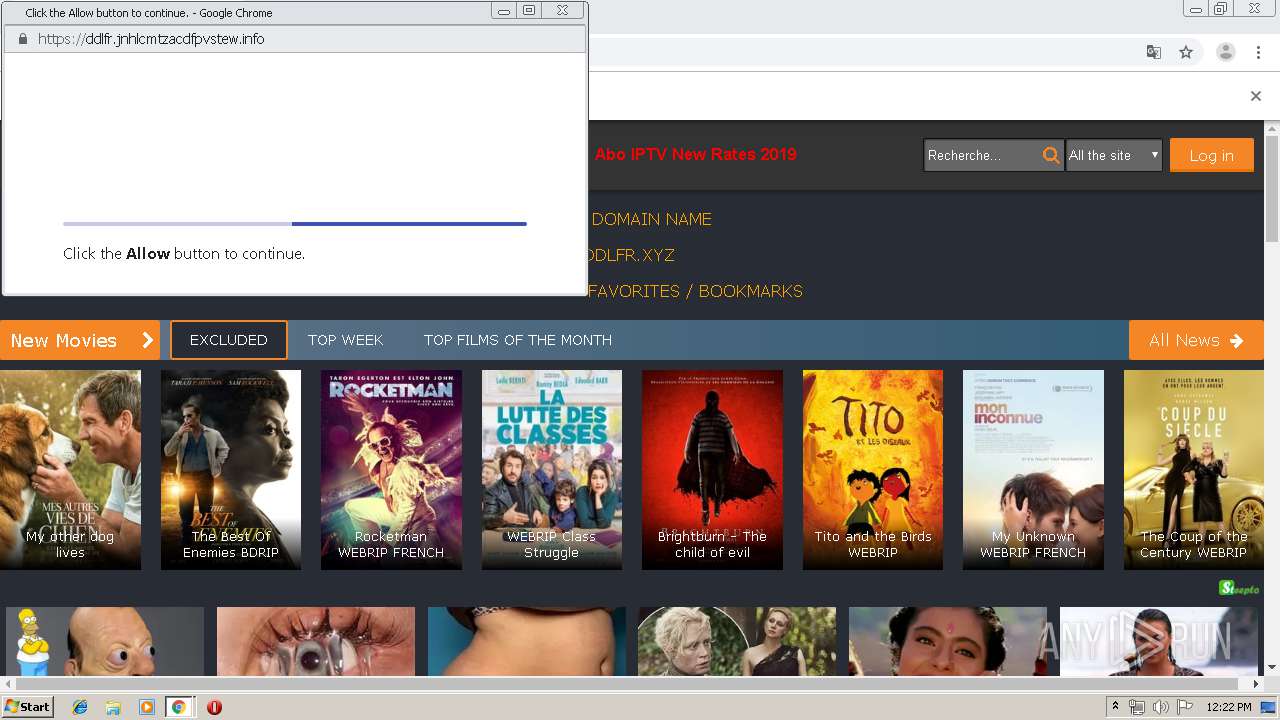Click the Chrome taskbar icon
This screenshot has width=1280, height=720.
click(x=179, y=707)
